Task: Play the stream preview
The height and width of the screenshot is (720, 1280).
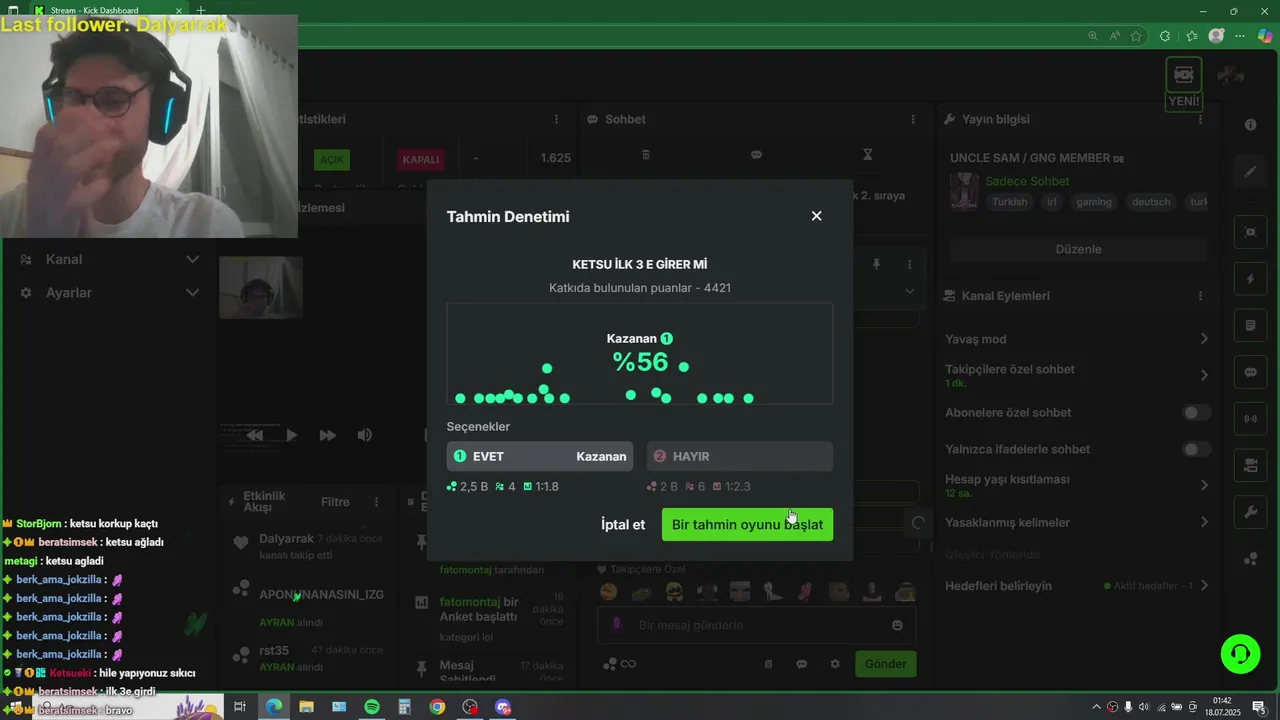Action: click(x=291, y=435)
